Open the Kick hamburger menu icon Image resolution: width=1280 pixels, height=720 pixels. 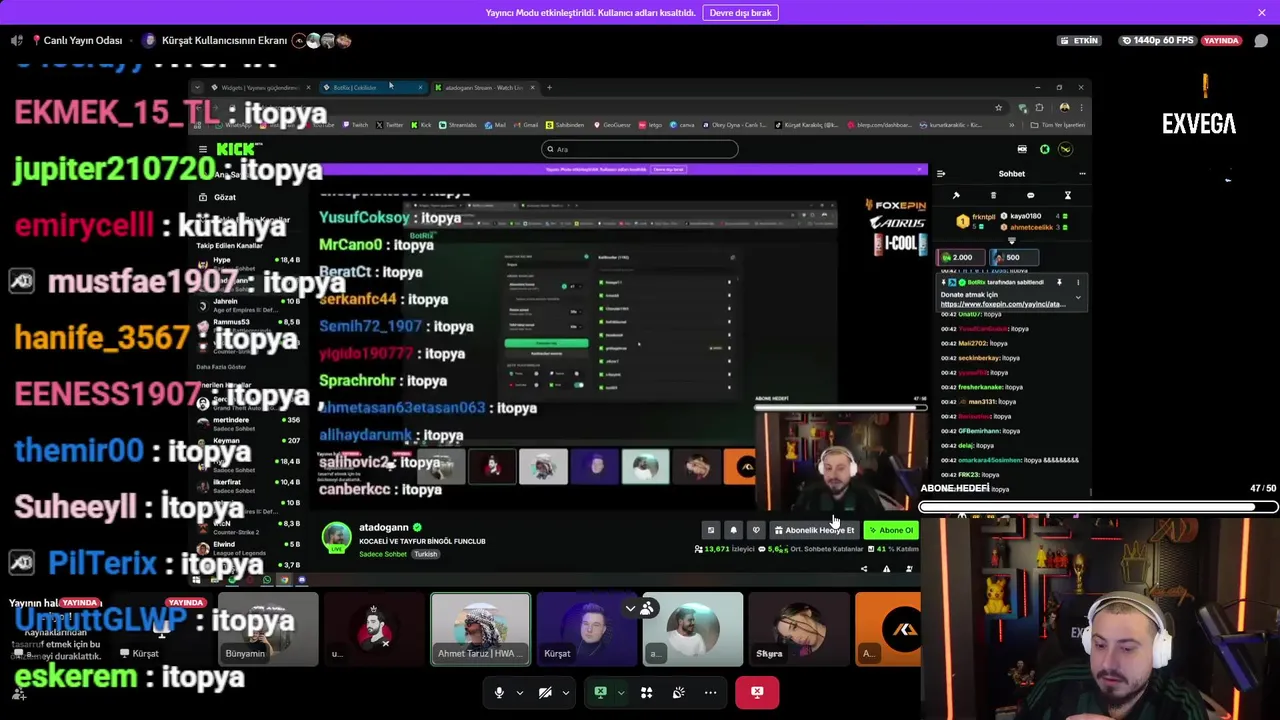click(202, 150)
